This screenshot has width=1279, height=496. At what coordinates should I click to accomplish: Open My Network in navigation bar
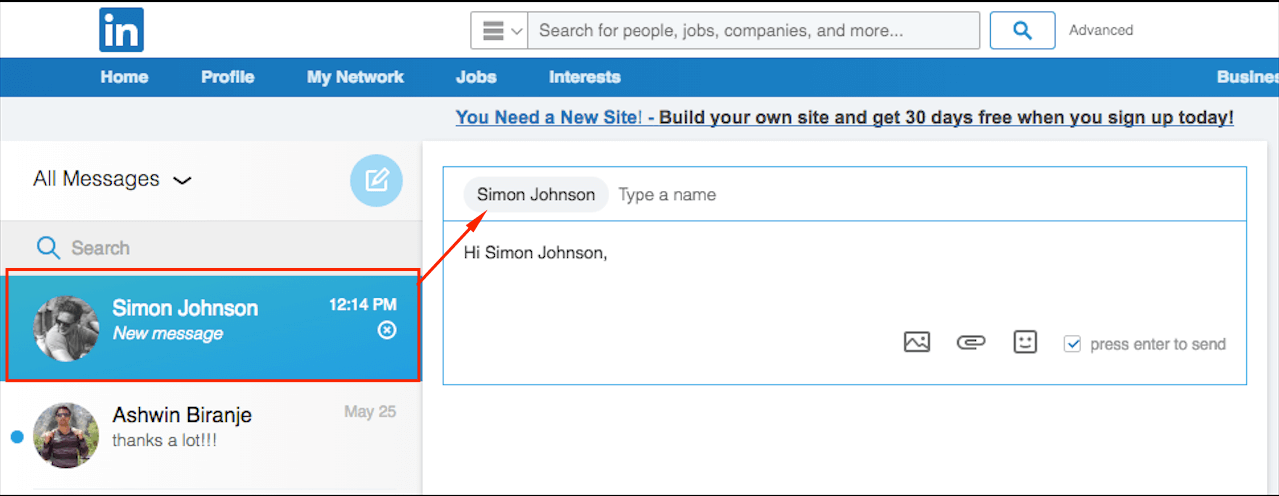[x=355, y=77]
